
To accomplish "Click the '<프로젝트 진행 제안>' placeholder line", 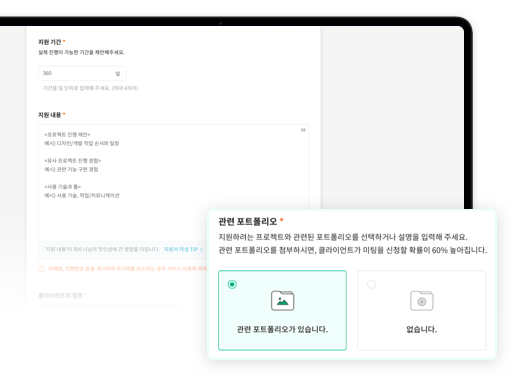I will coord(67,135).
